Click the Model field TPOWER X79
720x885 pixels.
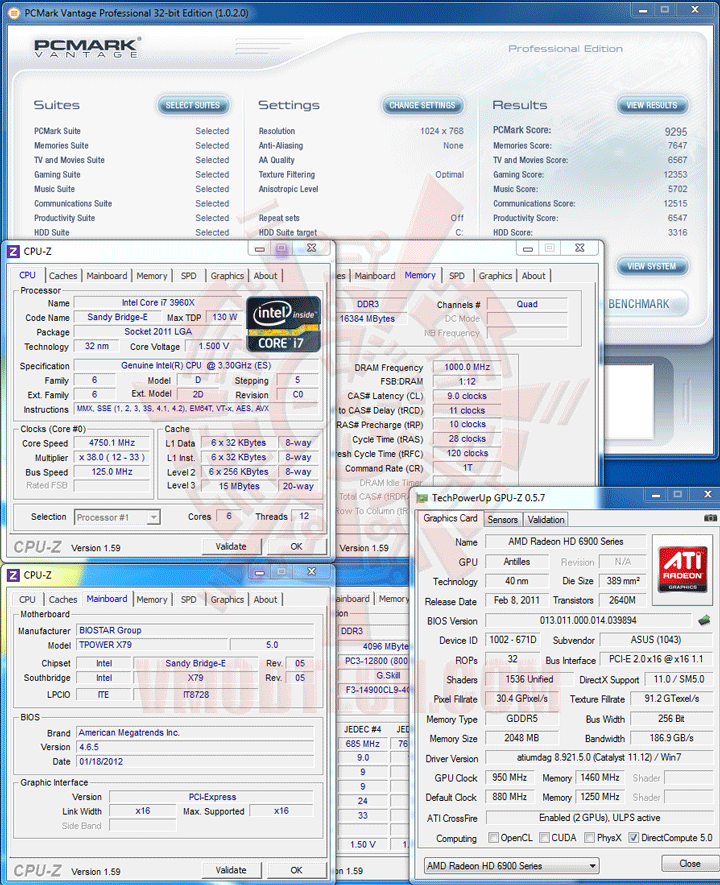(x=152, y=645)
